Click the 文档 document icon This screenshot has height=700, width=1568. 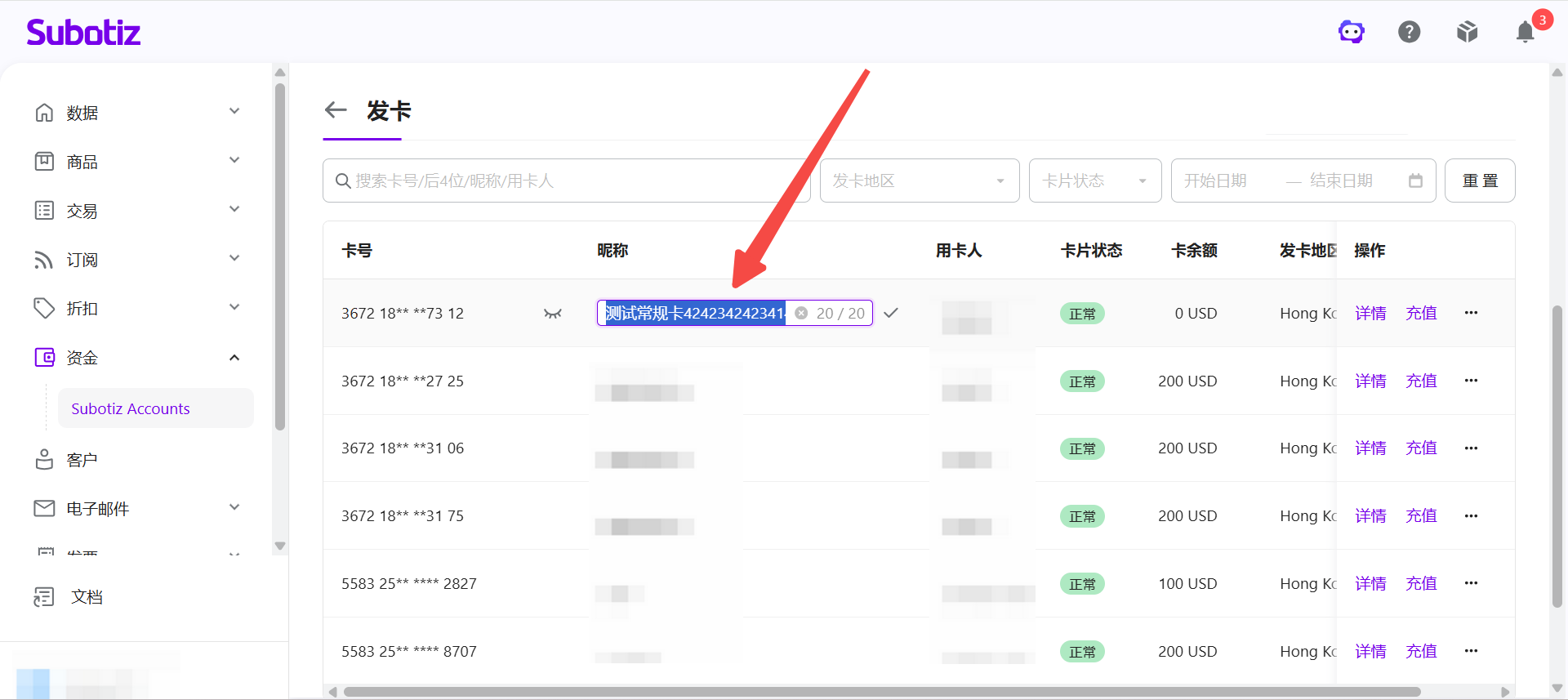[x=44, y=597]
